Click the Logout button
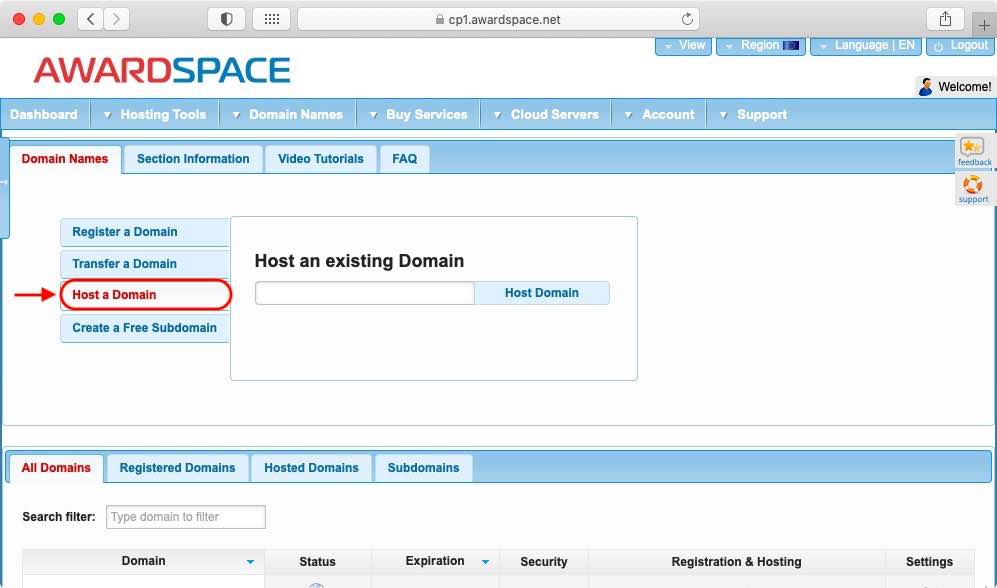 [x=961, y=44]
